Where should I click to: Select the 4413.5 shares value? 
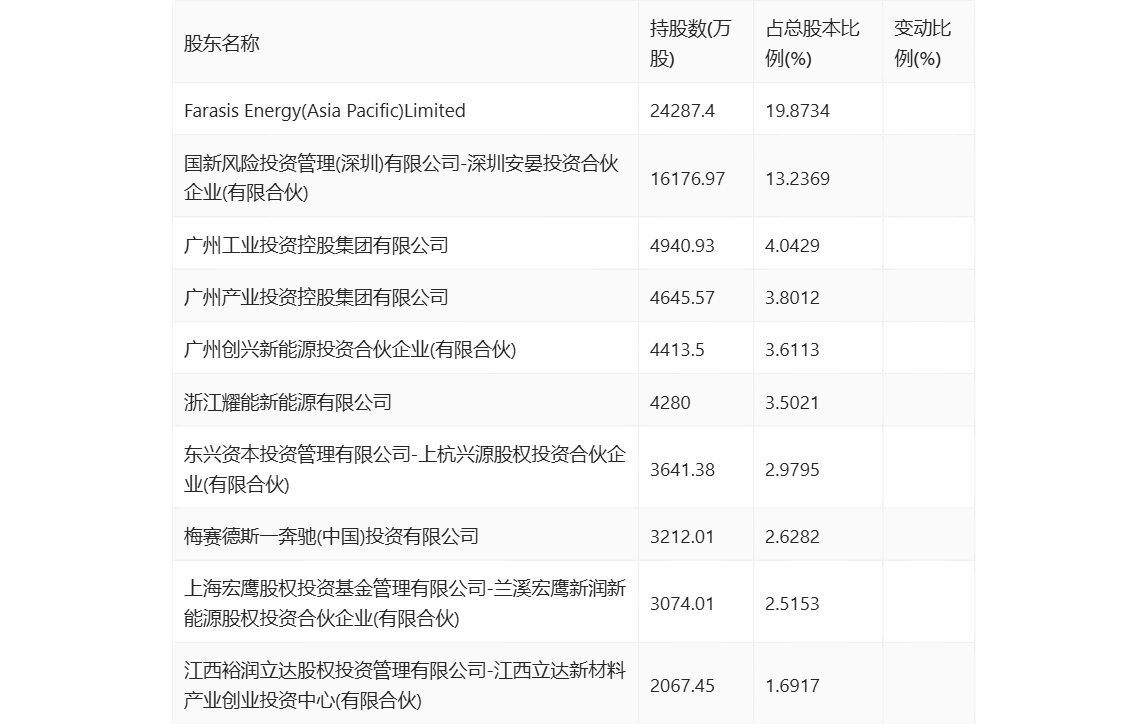(x=677, y=350)
